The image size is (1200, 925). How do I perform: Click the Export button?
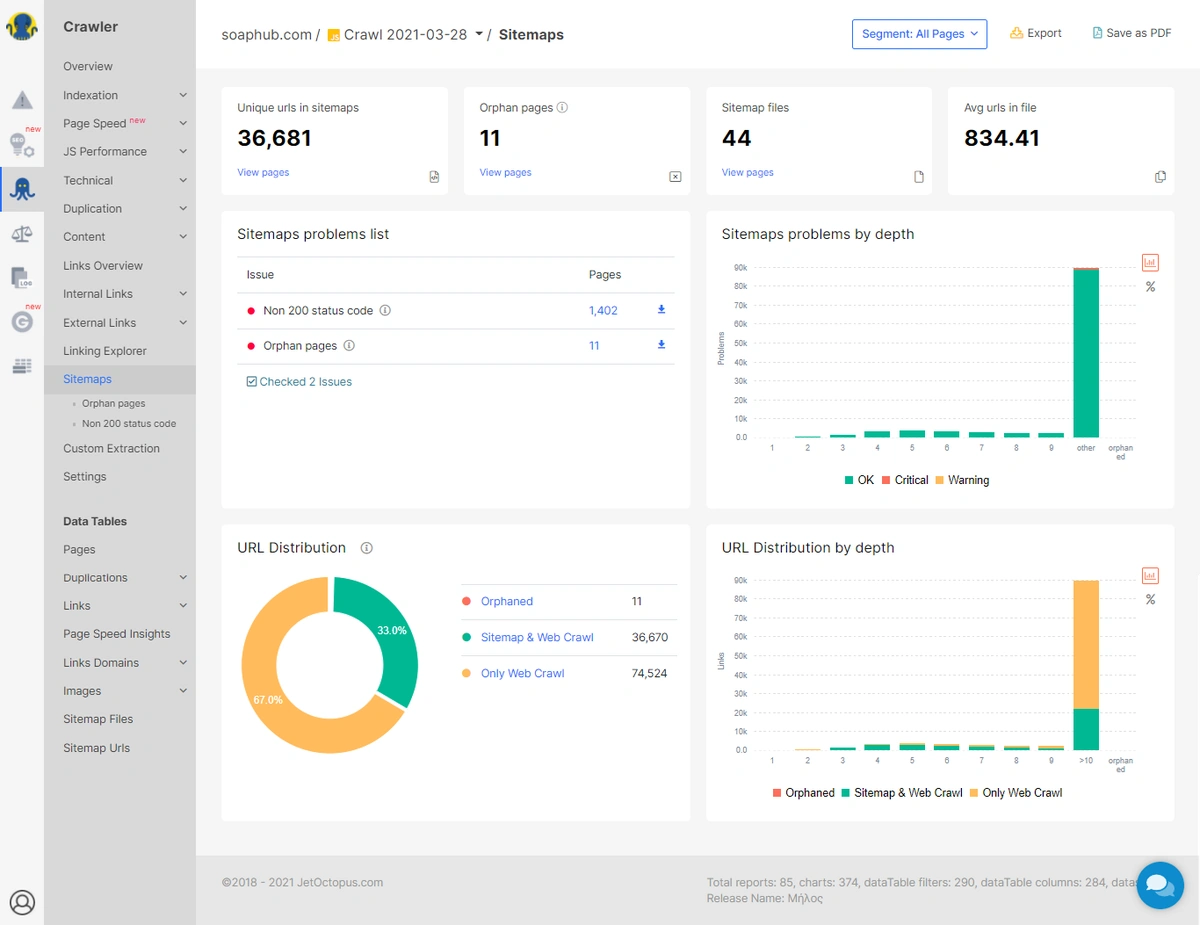pos(1036,33)
